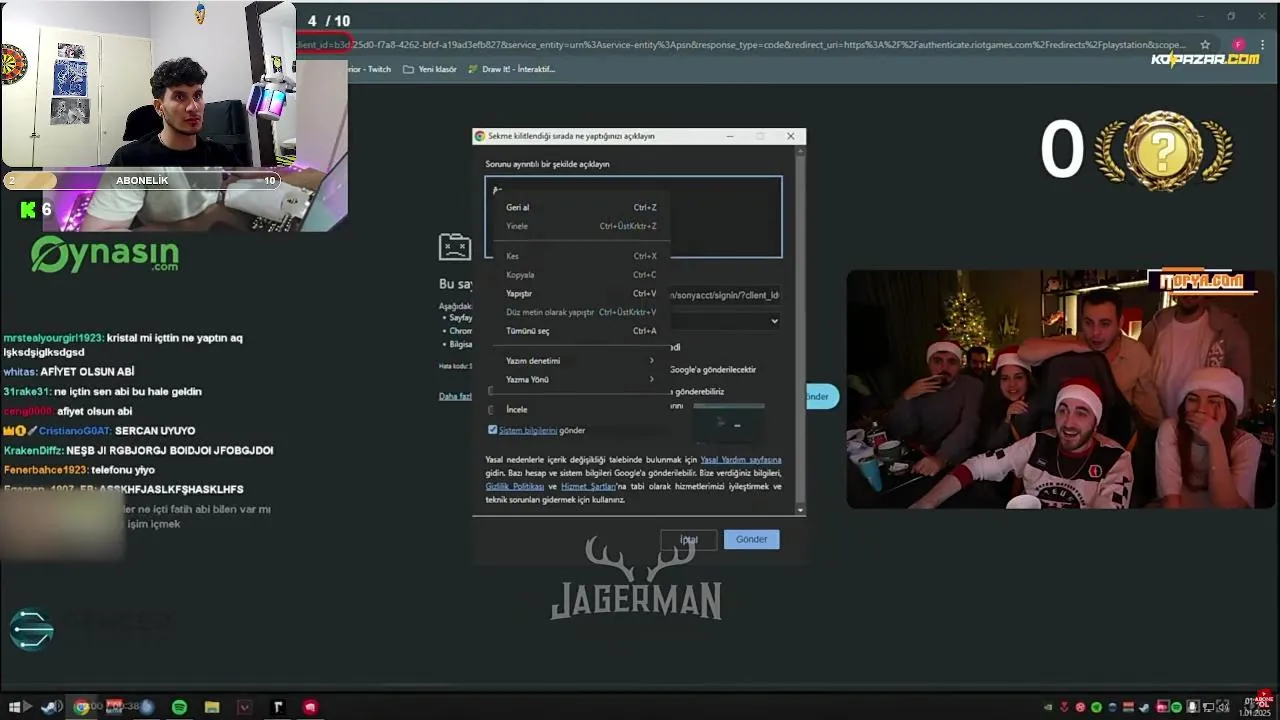Image resolution: width=1280 pixels, height=720 pixels.
Task: Choose Kes from the context menu
Action: pos(580,256)
